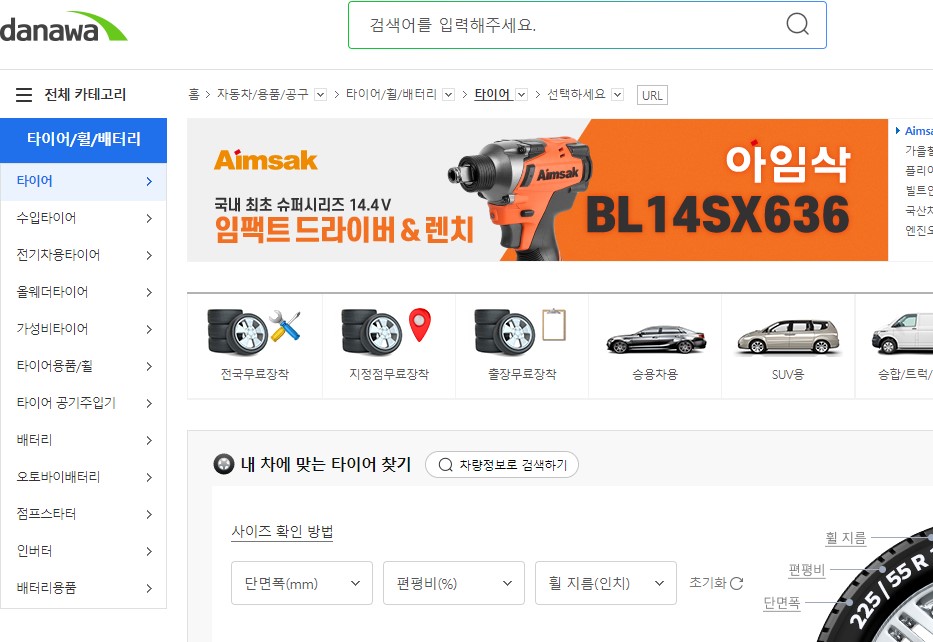This screenshot has width=933, height=642.
Task: Click the 타이어/휠/배터리 breadcrumb link
Action: point(391,94)
